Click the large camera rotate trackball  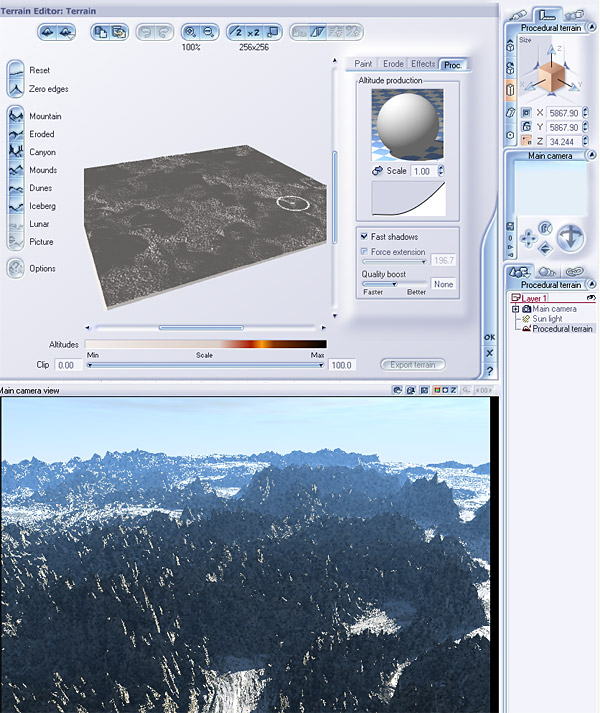click(570, 238)
